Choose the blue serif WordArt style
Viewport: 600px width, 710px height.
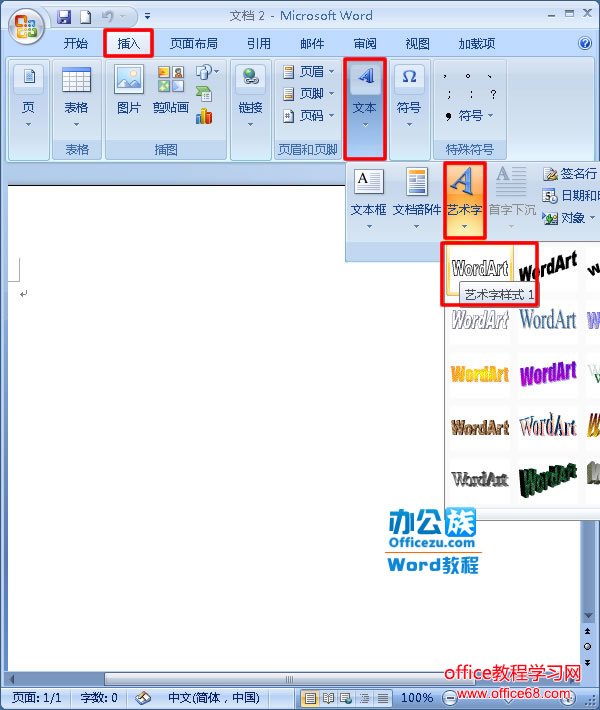tap(548, 320)
